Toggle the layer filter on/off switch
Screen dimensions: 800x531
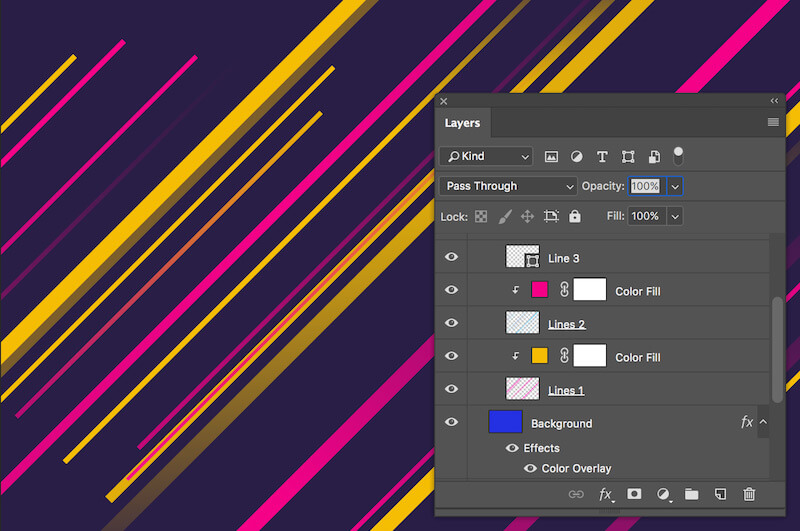click(678, 156)
